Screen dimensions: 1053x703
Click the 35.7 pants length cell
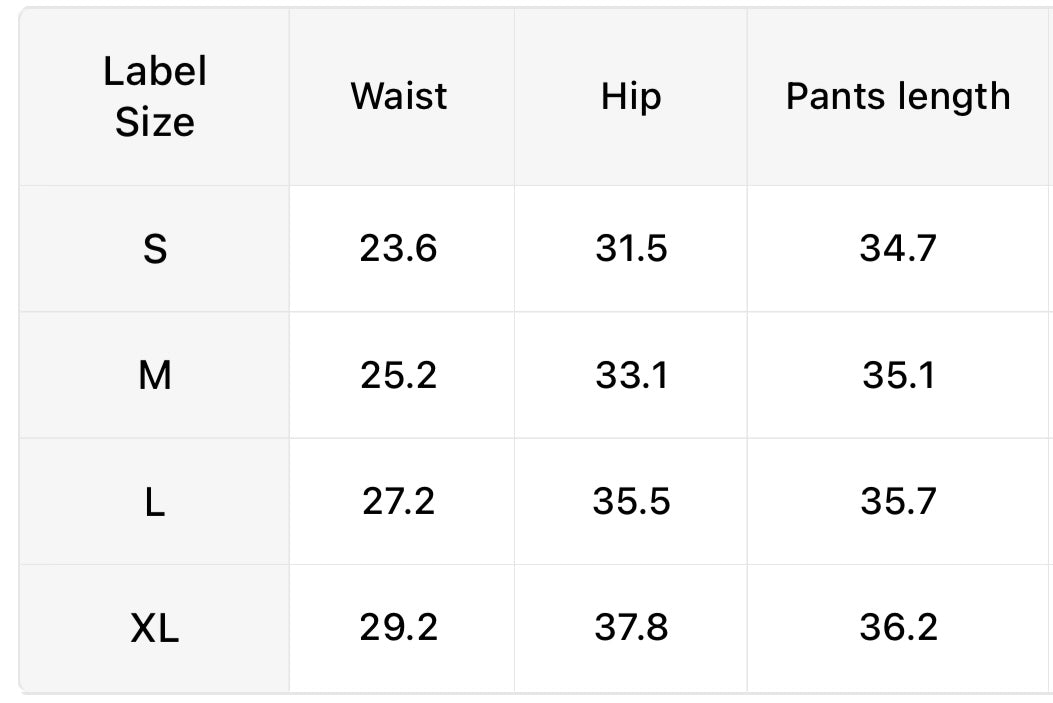[898, 501]
